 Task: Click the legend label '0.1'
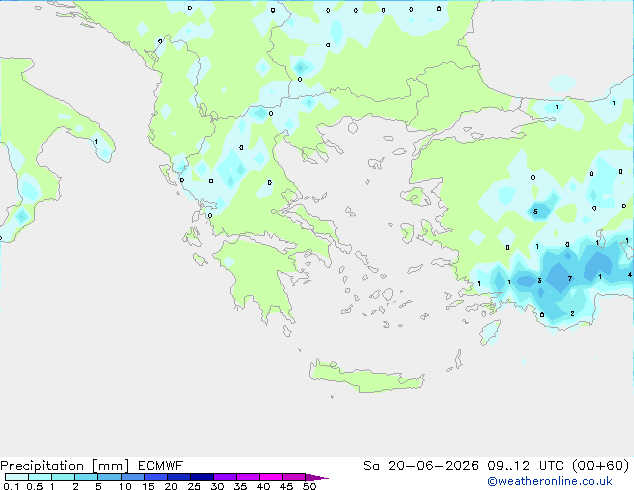tap(11, 486)
